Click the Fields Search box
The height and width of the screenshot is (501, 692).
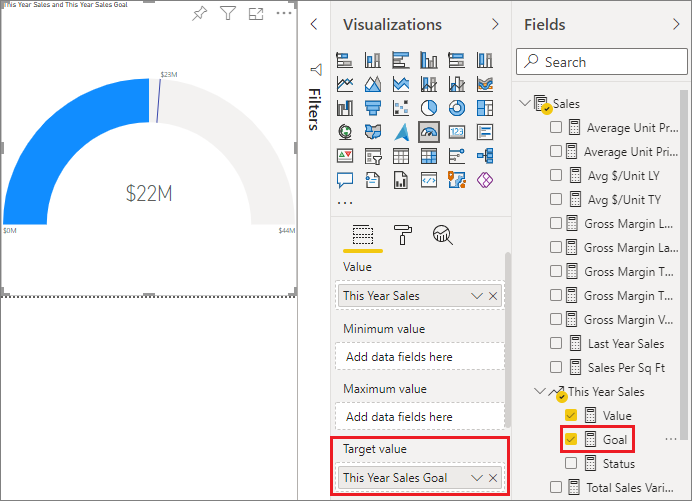pyautogui.click(x=601, y=62)
